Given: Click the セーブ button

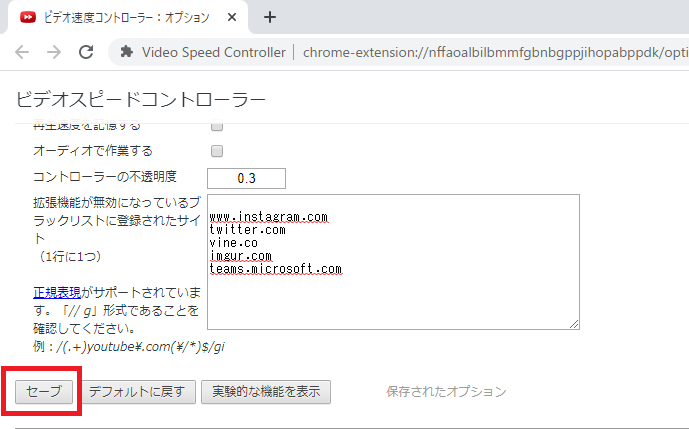Looking at the screenshot, I should (44, 392).
